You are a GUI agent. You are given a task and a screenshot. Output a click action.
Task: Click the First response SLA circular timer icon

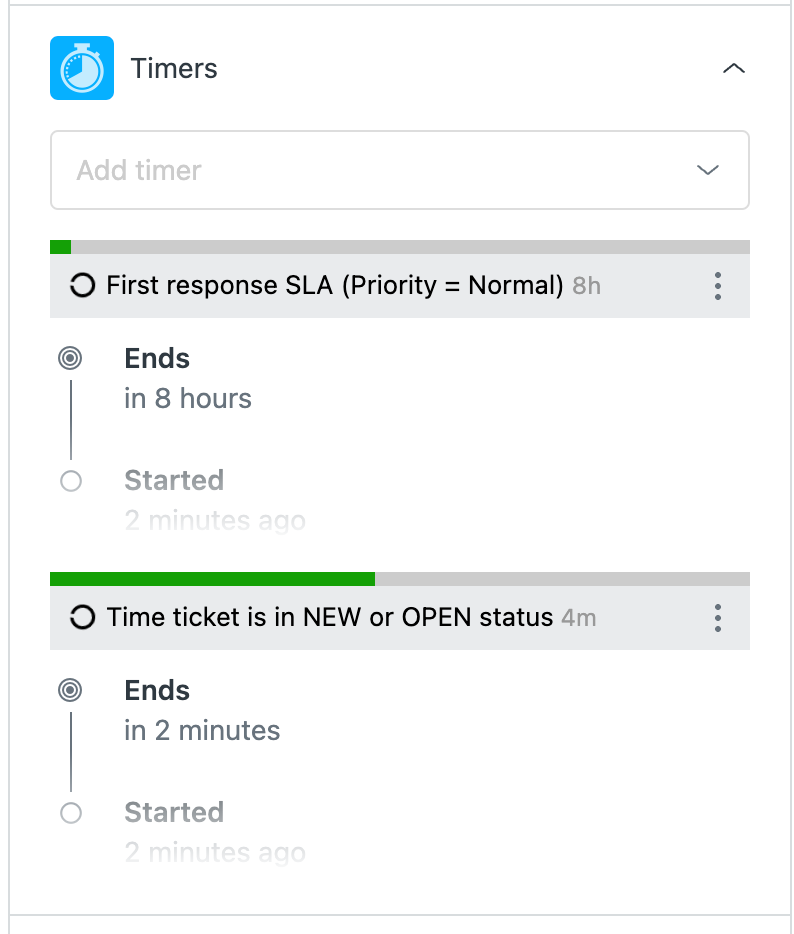pyautogui.click(x=81, y=286)
